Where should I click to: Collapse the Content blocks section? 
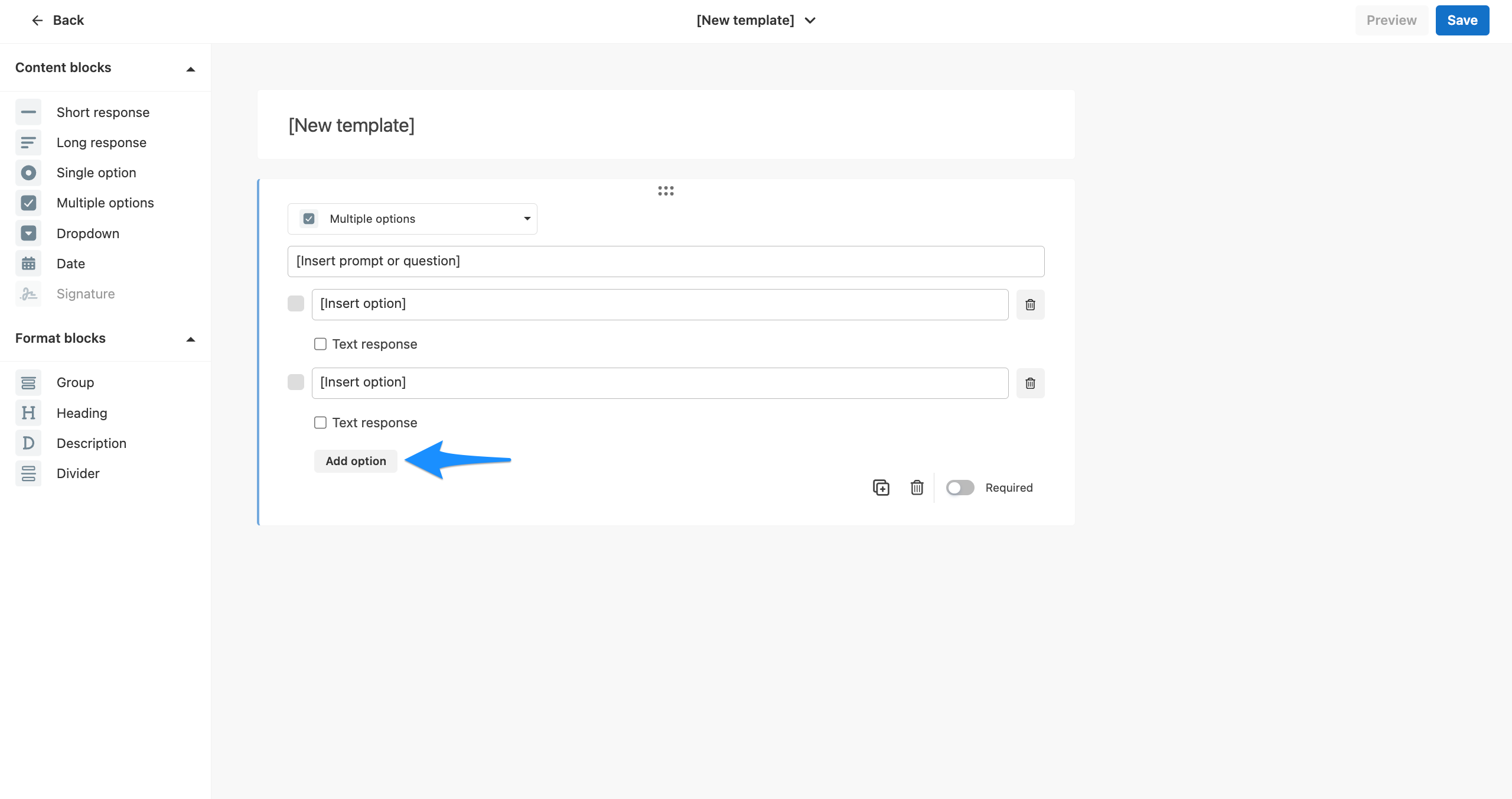click(190, 69)
